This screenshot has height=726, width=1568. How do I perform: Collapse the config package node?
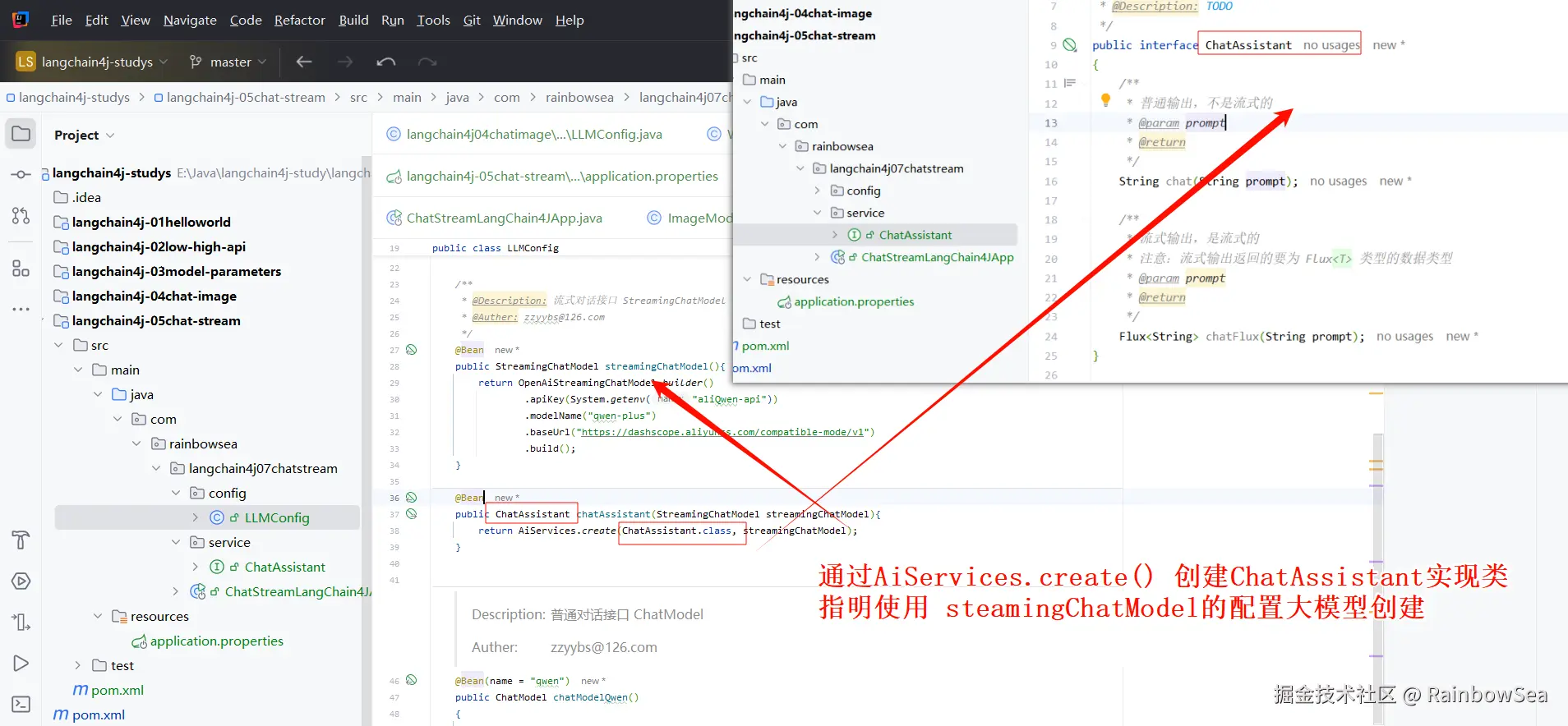(176, 493)
